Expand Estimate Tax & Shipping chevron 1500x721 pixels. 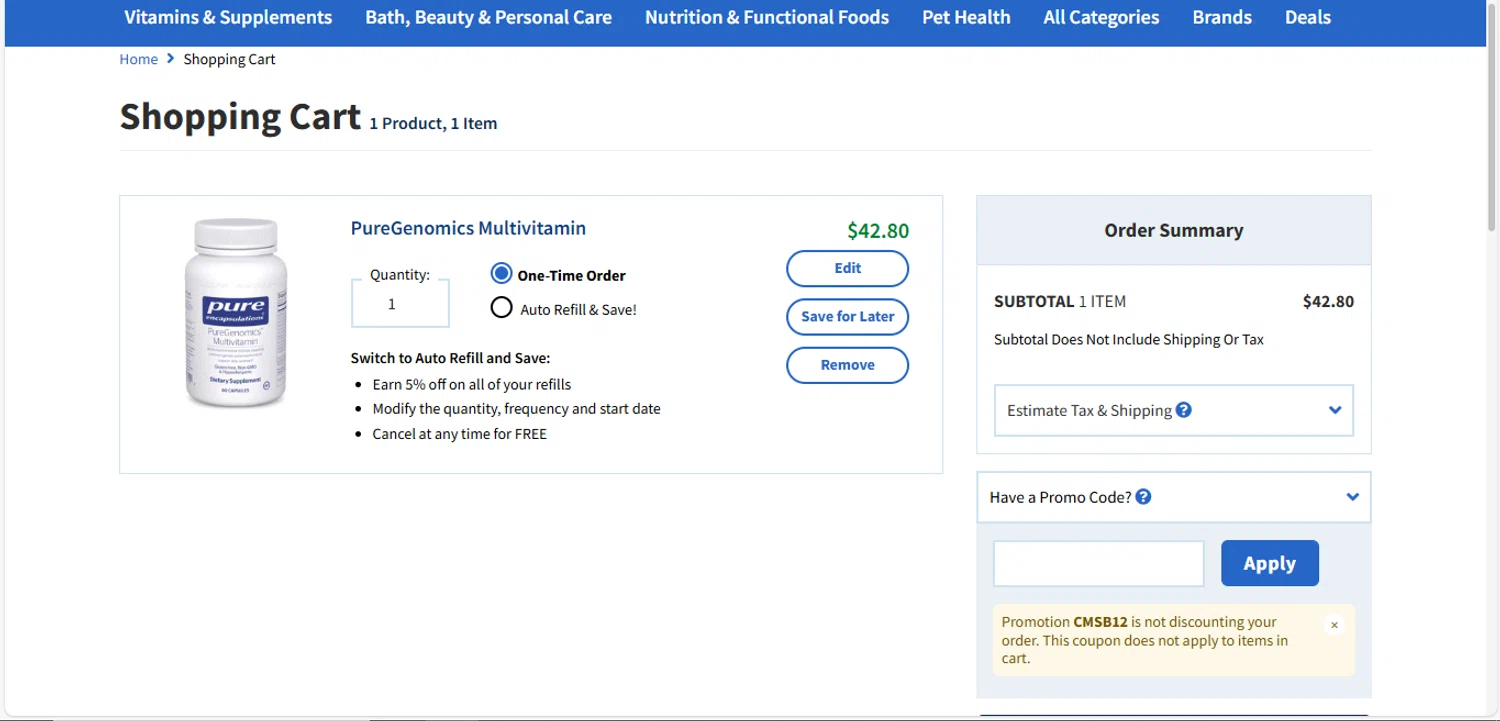(1335, 410)
